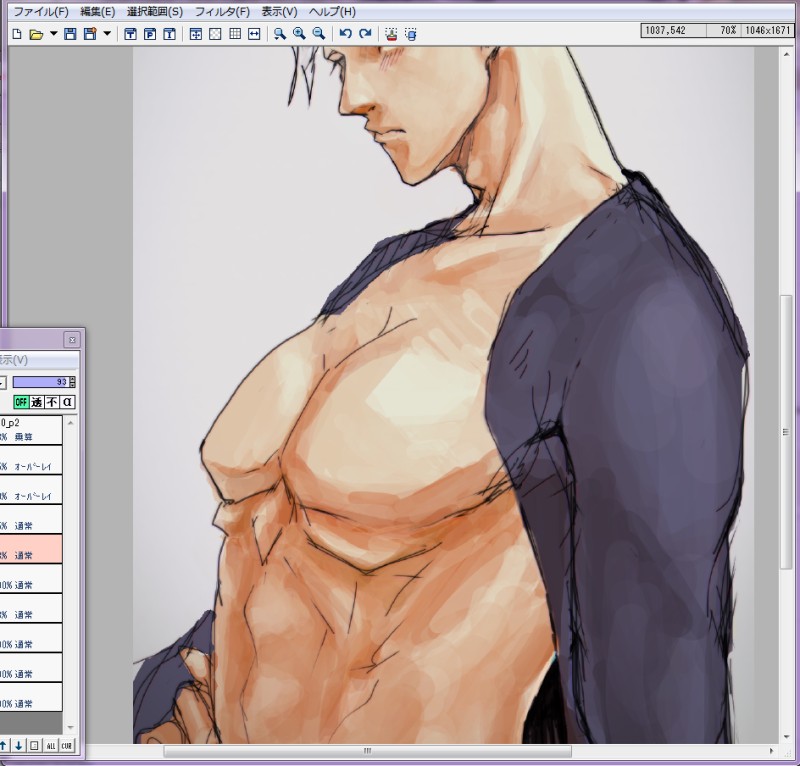This screenshot has width=800, height=766.
Task: Toggle the panel icon marked P
Action: [150, 34]
